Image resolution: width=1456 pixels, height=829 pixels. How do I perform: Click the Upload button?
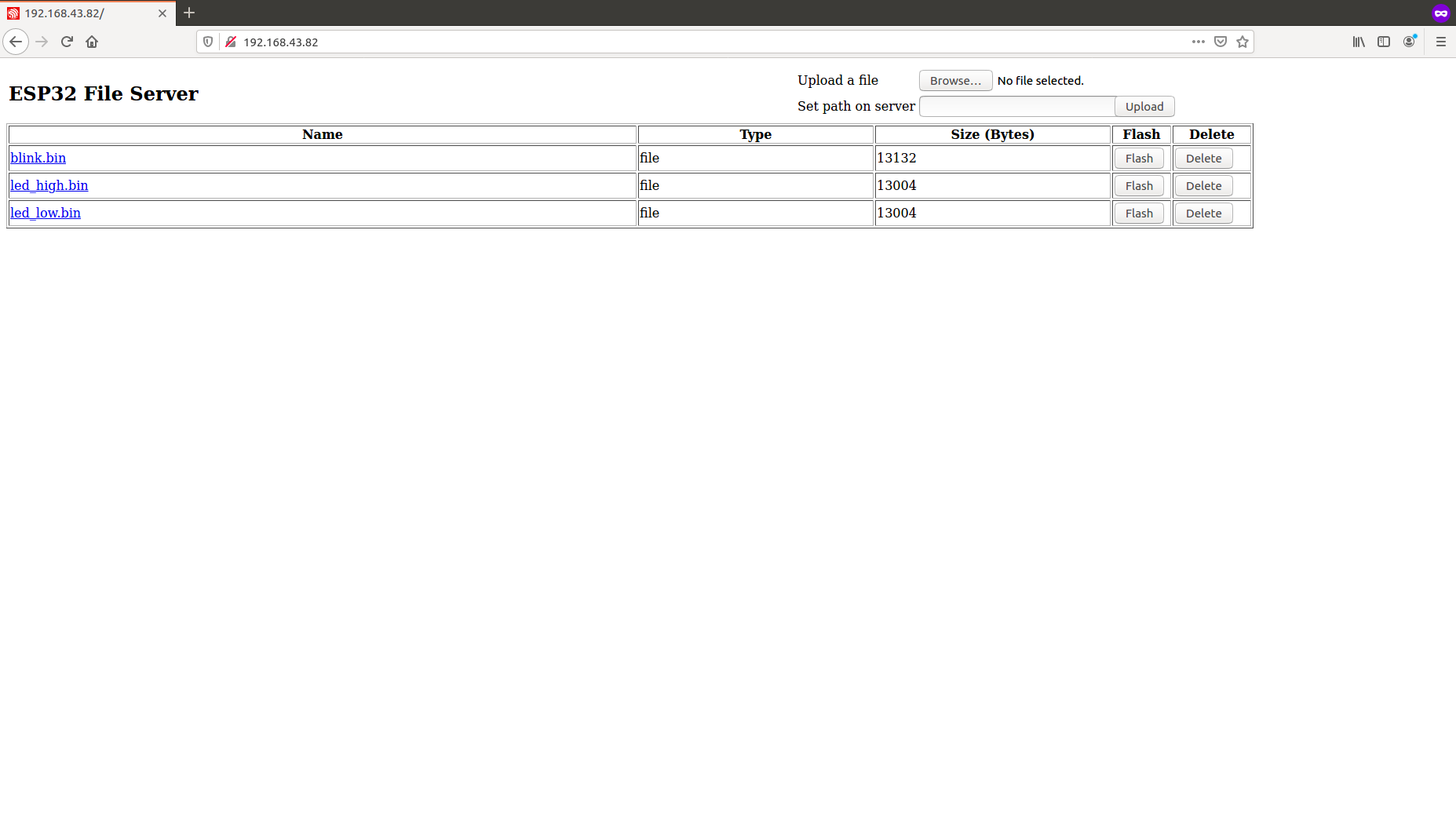click(1144, 107)
